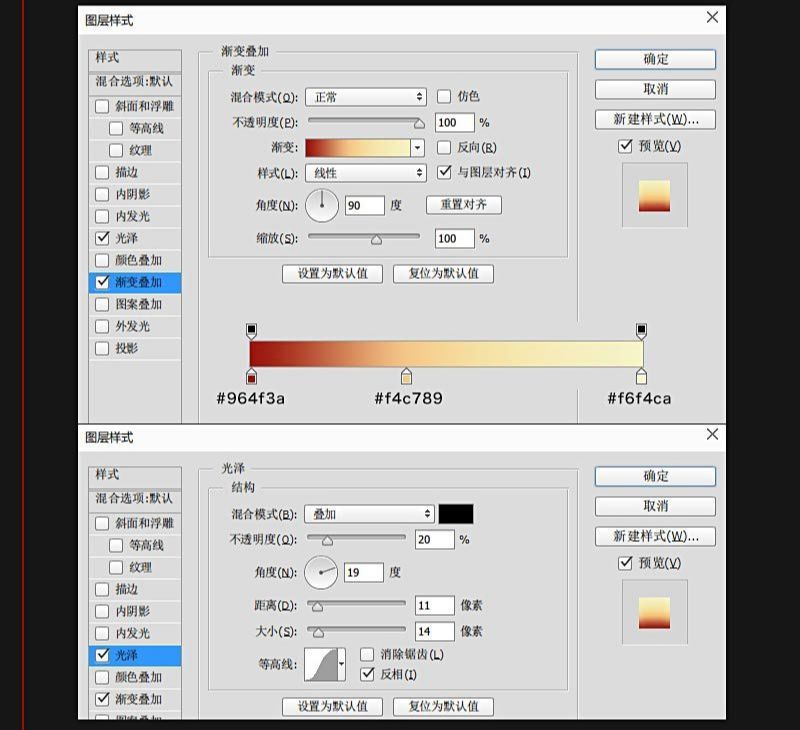Select 内发光 in the lower dialog style list
This screenshot has width=800, height=730.
(135, 634)
